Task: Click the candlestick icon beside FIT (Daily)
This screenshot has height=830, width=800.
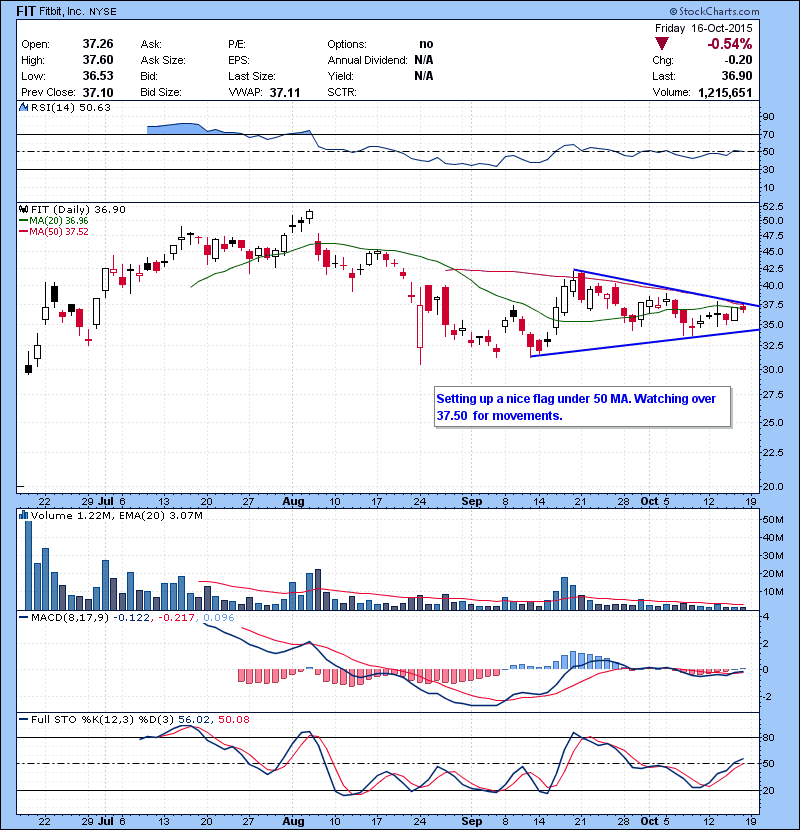Action: tap(23, 209)
